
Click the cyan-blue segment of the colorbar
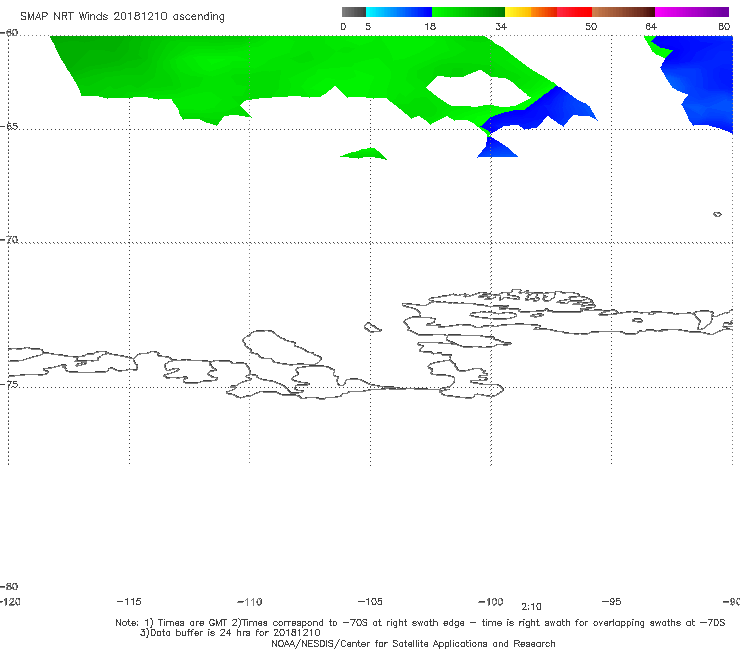[x=399, y=12]
